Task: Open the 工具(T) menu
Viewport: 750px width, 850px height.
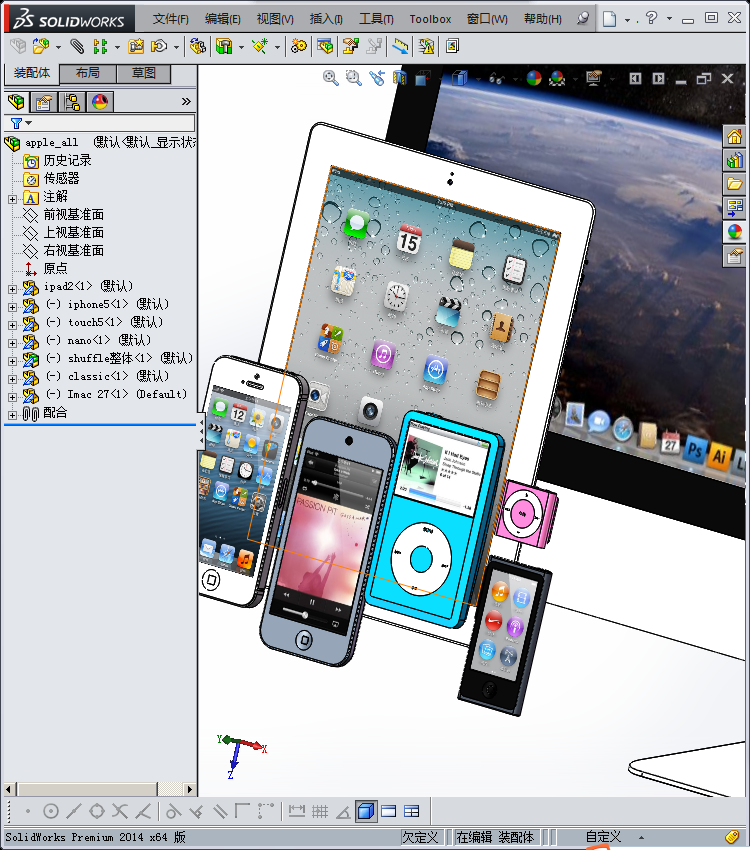Action: point(376,19)
